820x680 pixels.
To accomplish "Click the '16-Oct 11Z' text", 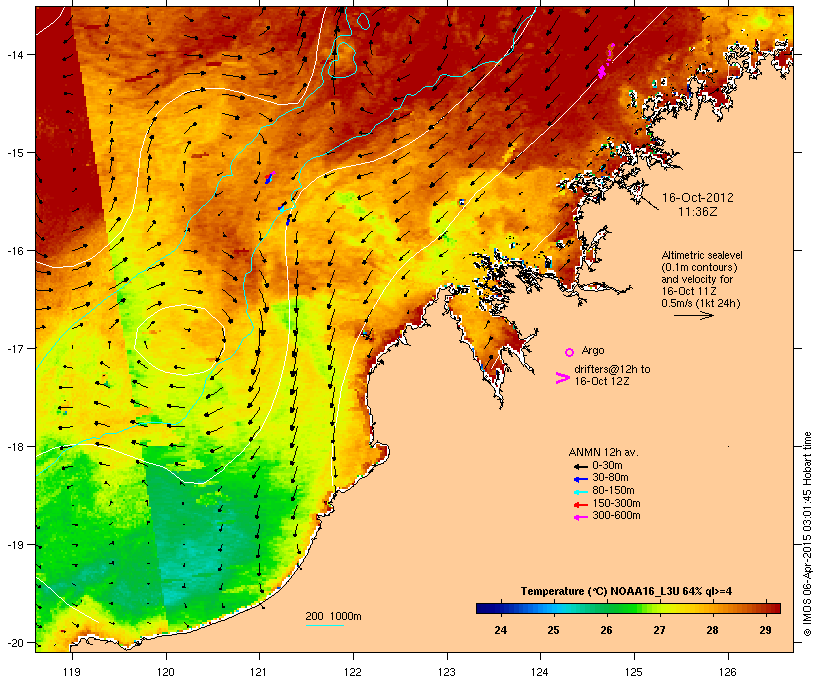I will (689, 291).
